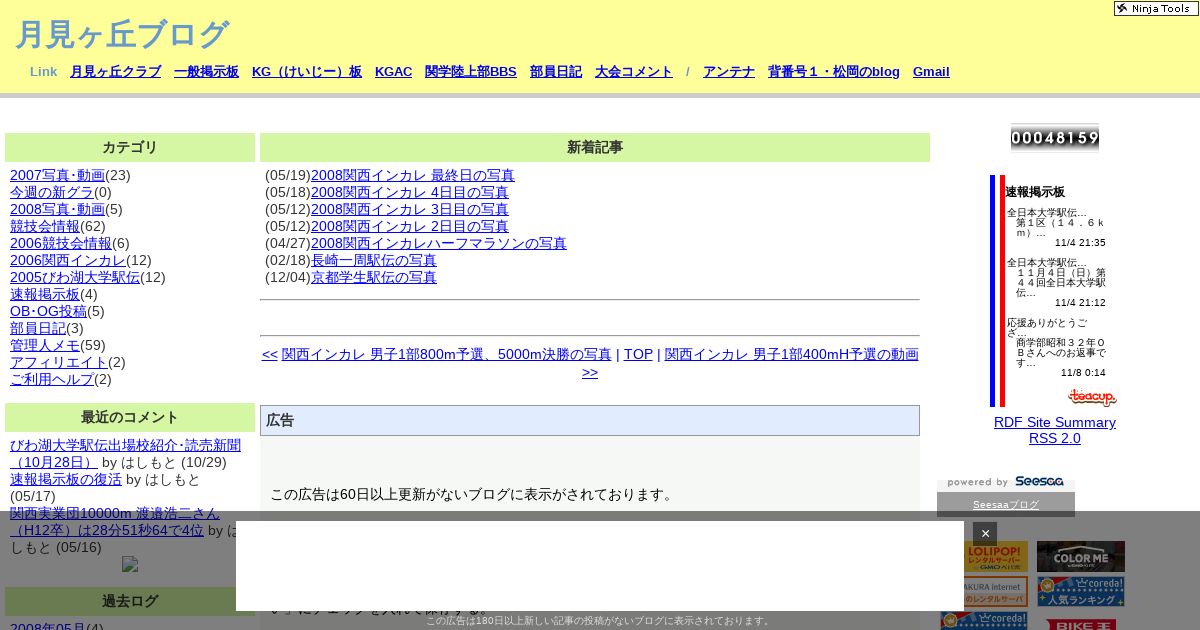Click the Seesaa powered-by logo

[x=1005, y=482]
